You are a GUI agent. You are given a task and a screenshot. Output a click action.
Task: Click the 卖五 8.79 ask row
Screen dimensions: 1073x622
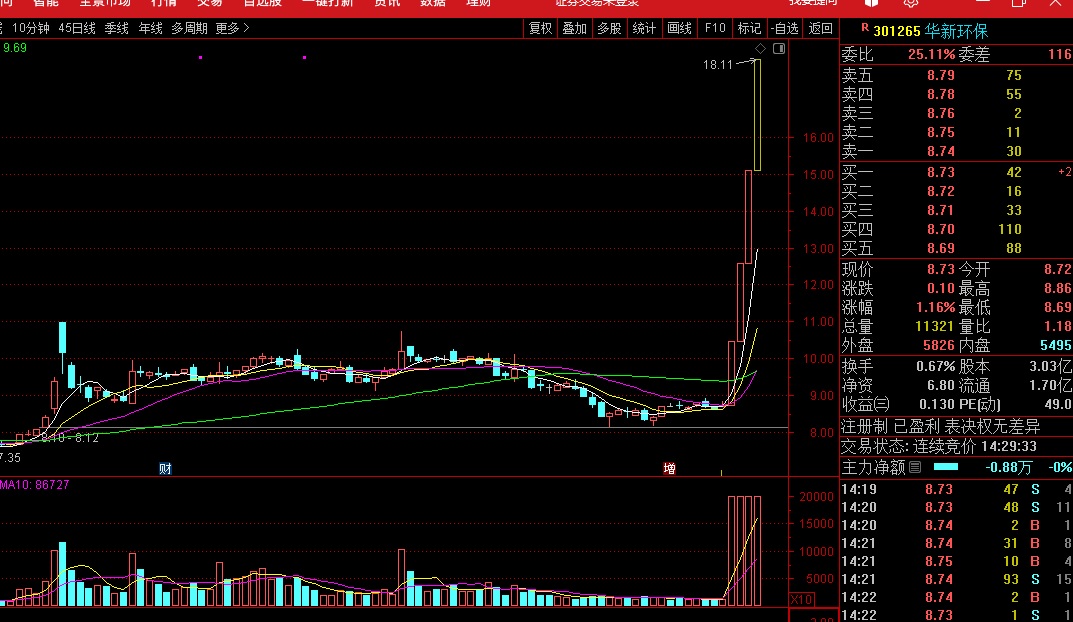(956, 75)
